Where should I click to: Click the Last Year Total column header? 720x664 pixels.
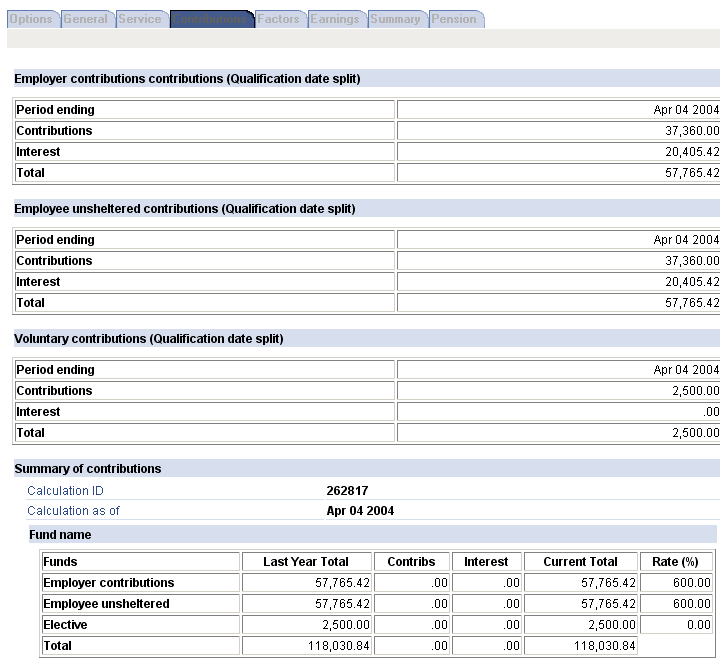click(x=306, y=562)
